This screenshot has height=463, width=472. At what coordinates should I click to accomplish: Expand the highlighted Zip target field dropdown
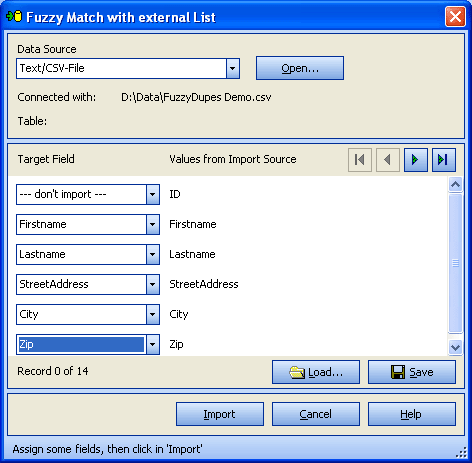pos(153,344)
